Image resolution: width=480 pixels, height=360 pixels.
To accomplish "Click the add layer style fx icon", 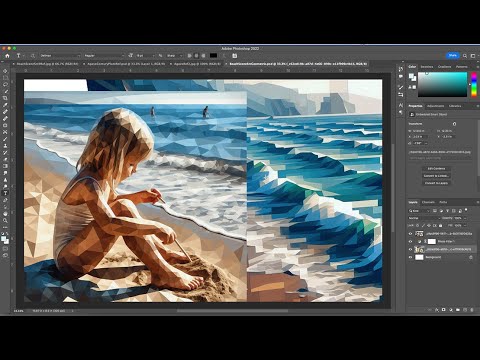I will coord(437,310).
